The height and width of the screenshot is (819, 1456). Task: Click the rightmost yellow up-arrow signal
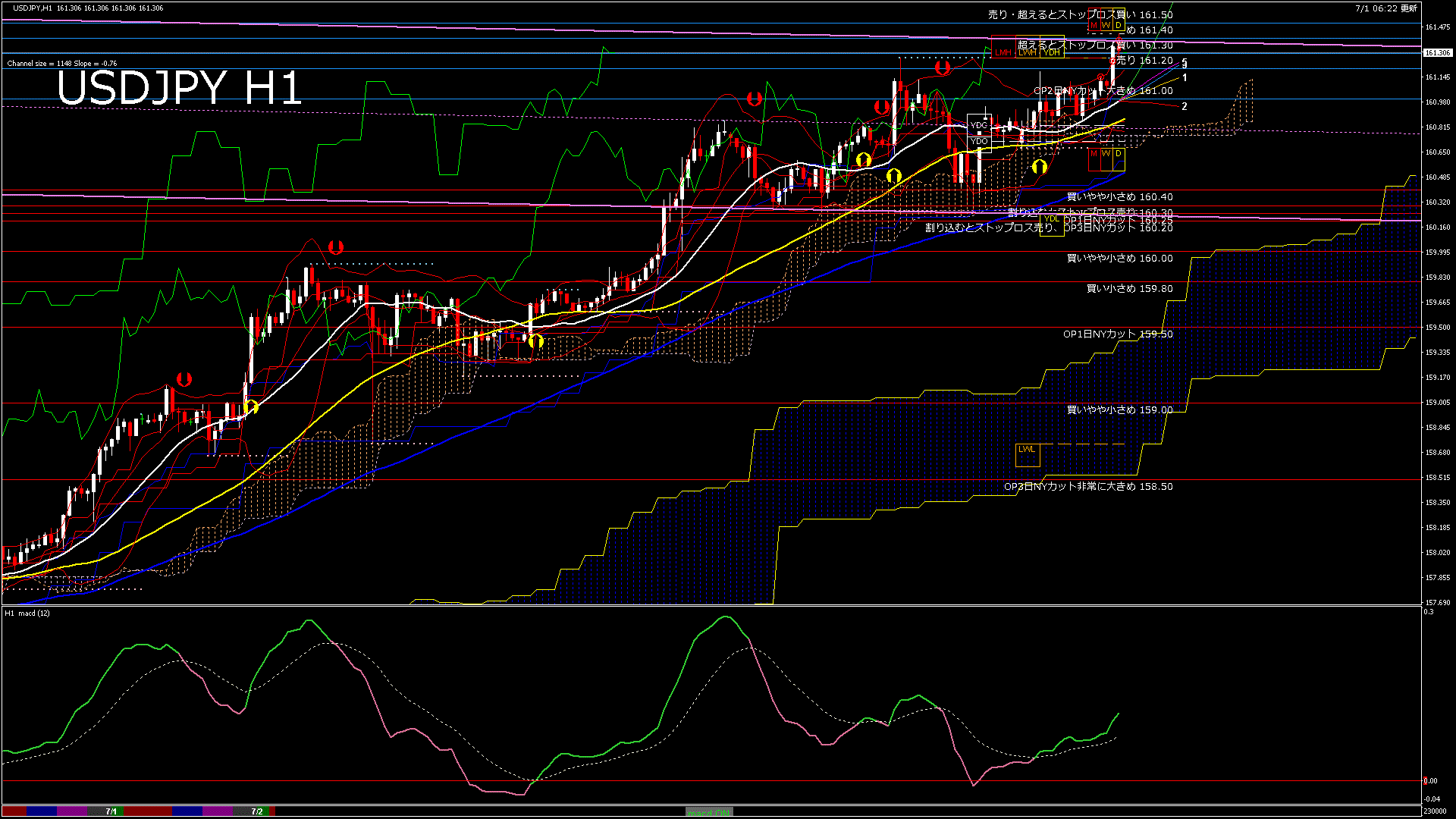(x=1039, y=165)
